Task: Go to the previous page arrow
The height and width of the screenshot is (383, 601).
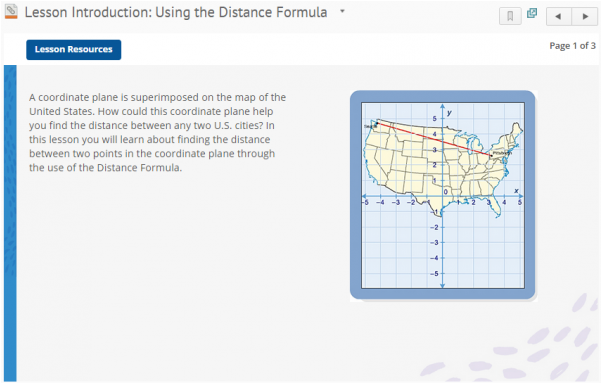Action: point(558,16)
